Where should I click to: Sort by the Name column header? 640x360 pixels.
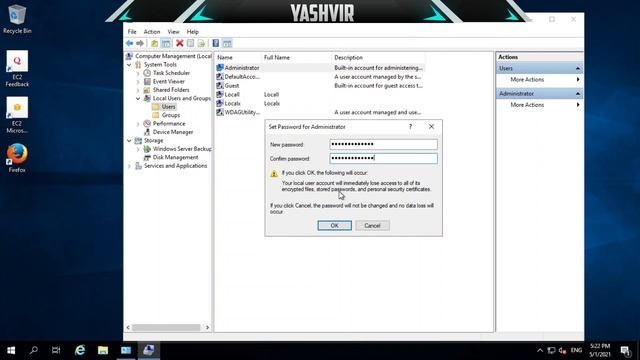(x=238, y=58)
